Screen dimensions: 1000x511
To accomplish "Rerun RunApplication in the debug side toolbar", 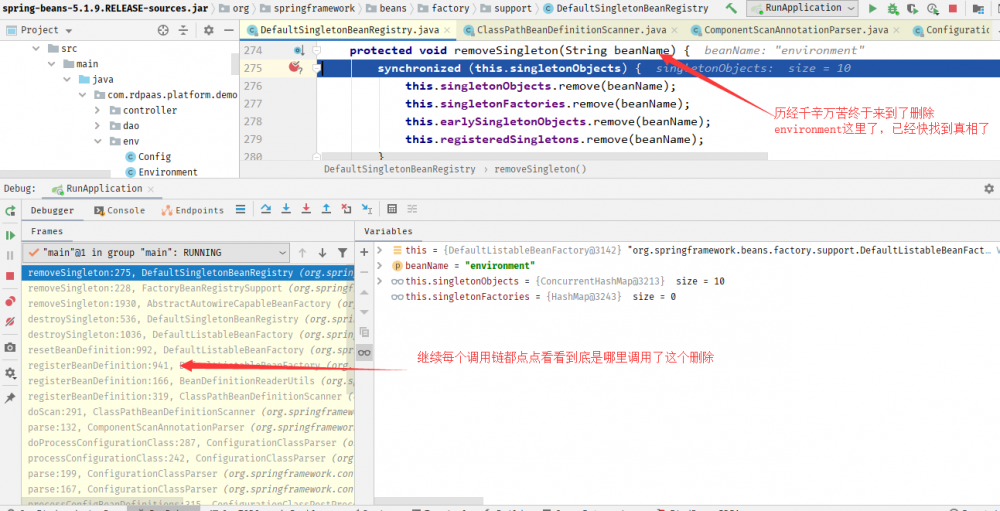I will coord(10,211).
